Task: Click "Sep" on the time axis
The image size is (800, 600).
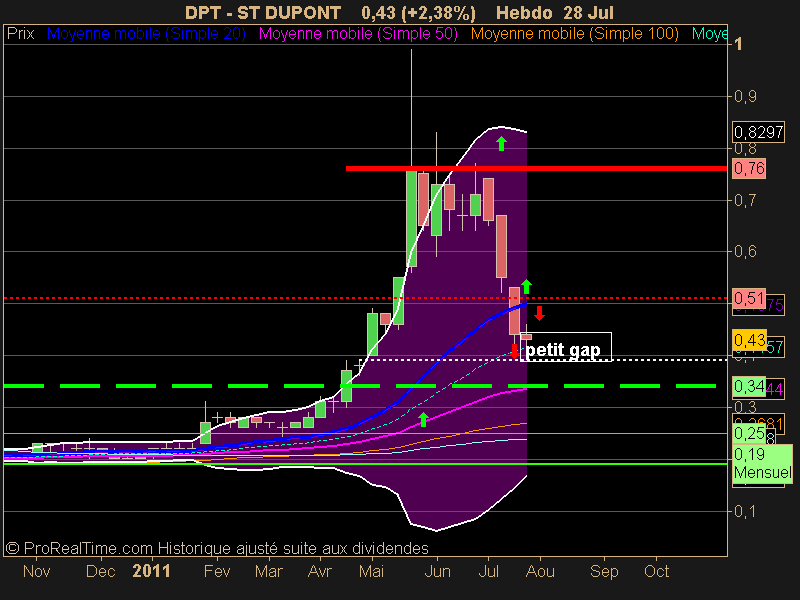Action: (604, 571)
